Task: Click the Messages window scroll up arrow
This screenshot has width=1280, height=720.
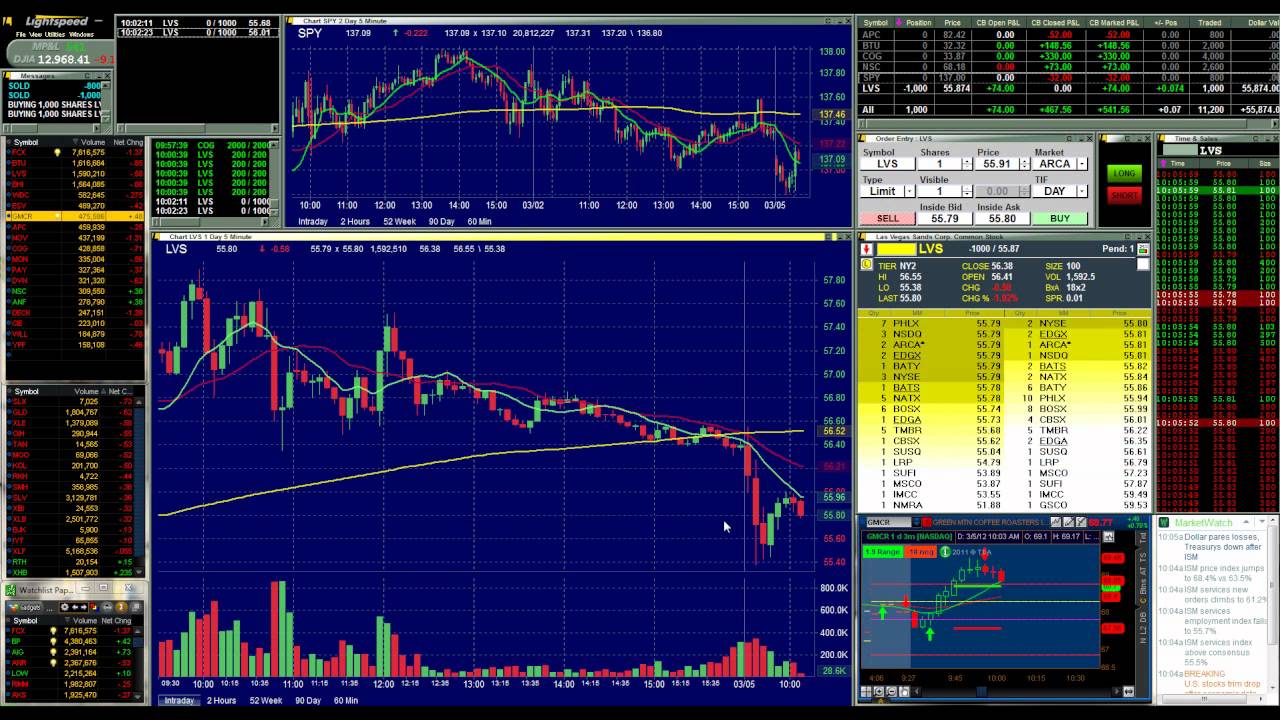Action: (x=104, y=85)
